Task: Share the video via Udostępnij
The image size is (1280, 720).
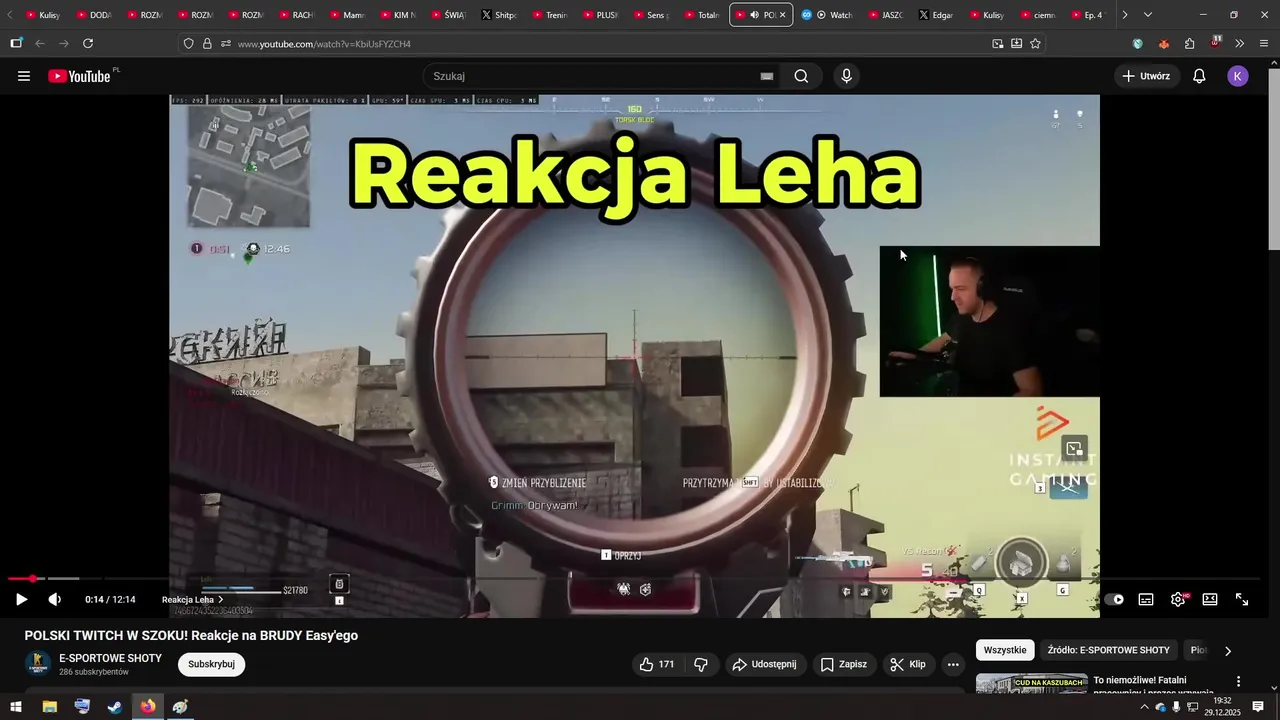Action: 764,664
